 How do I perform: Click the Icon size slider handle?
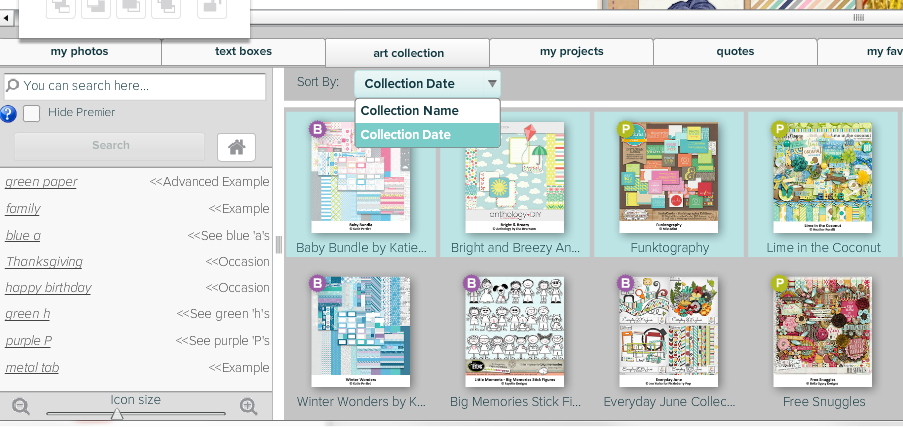[117, 413]
